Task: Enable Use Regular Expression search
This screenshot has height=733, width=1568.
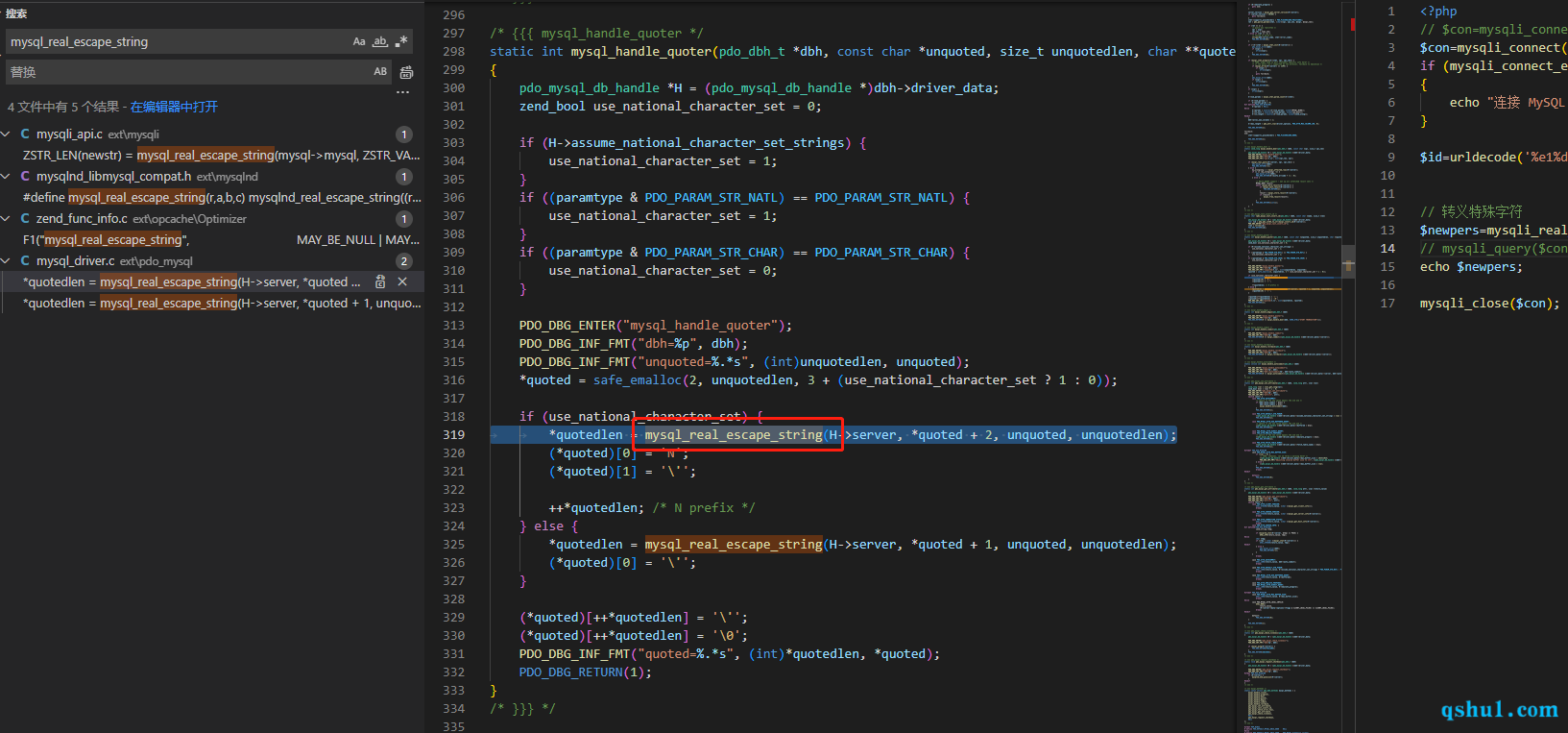Action: (401, 41)
